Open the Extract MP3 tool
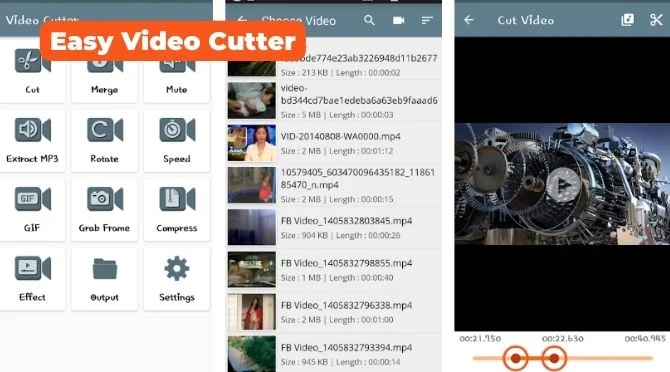 tap(32, 141)
